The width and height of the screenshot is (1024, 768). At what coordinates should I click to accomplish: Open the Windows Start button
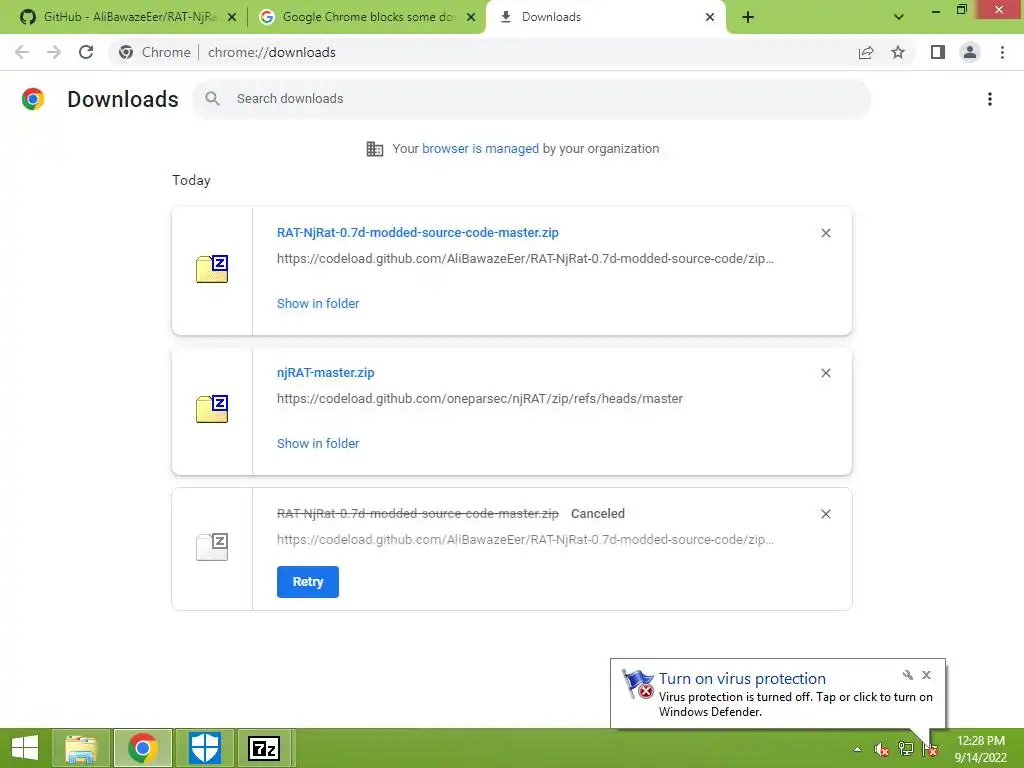click(25, 748)
